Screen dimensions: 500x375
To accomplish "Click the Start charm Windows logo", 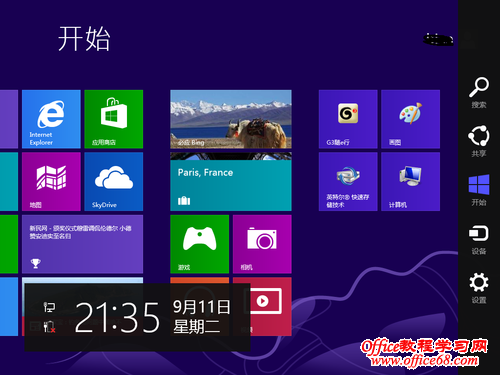I will 479,190.
